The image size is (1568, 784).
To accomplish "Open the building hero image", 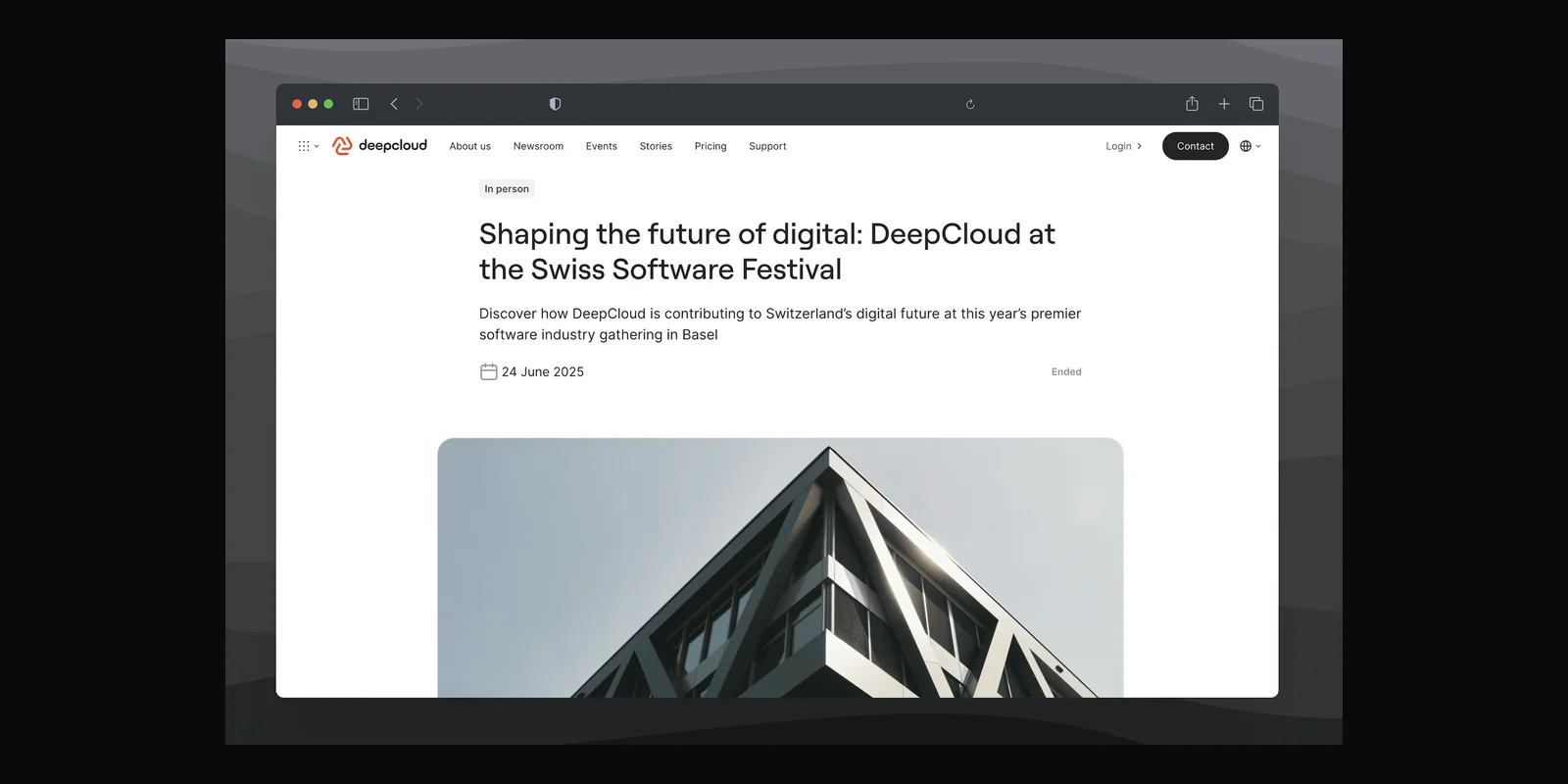I will coord(780,567).
